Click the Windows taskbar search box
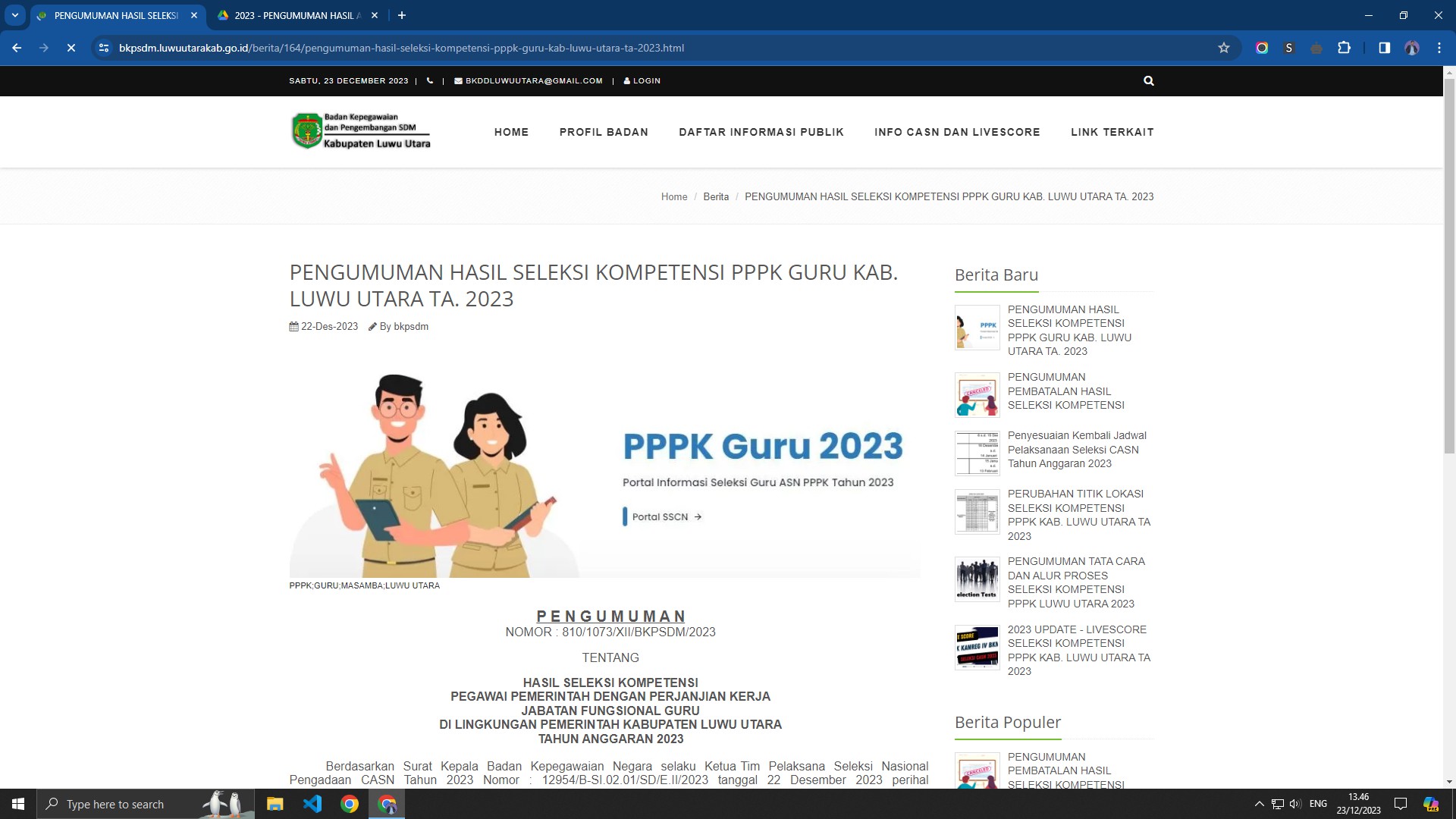This screenshot has width=1456, height=819. [146, 804]
